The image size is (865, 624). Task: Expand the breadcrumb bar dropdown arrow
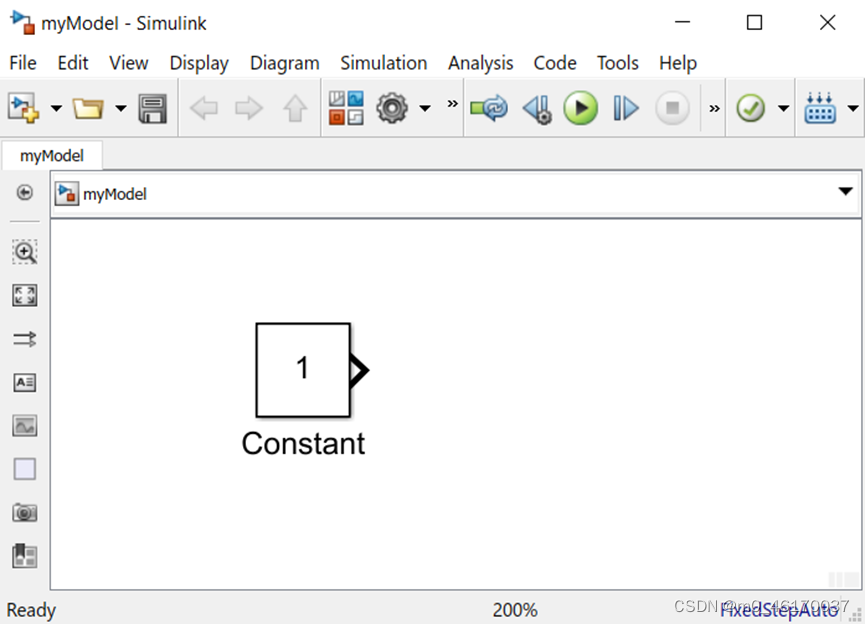[845, 191]
